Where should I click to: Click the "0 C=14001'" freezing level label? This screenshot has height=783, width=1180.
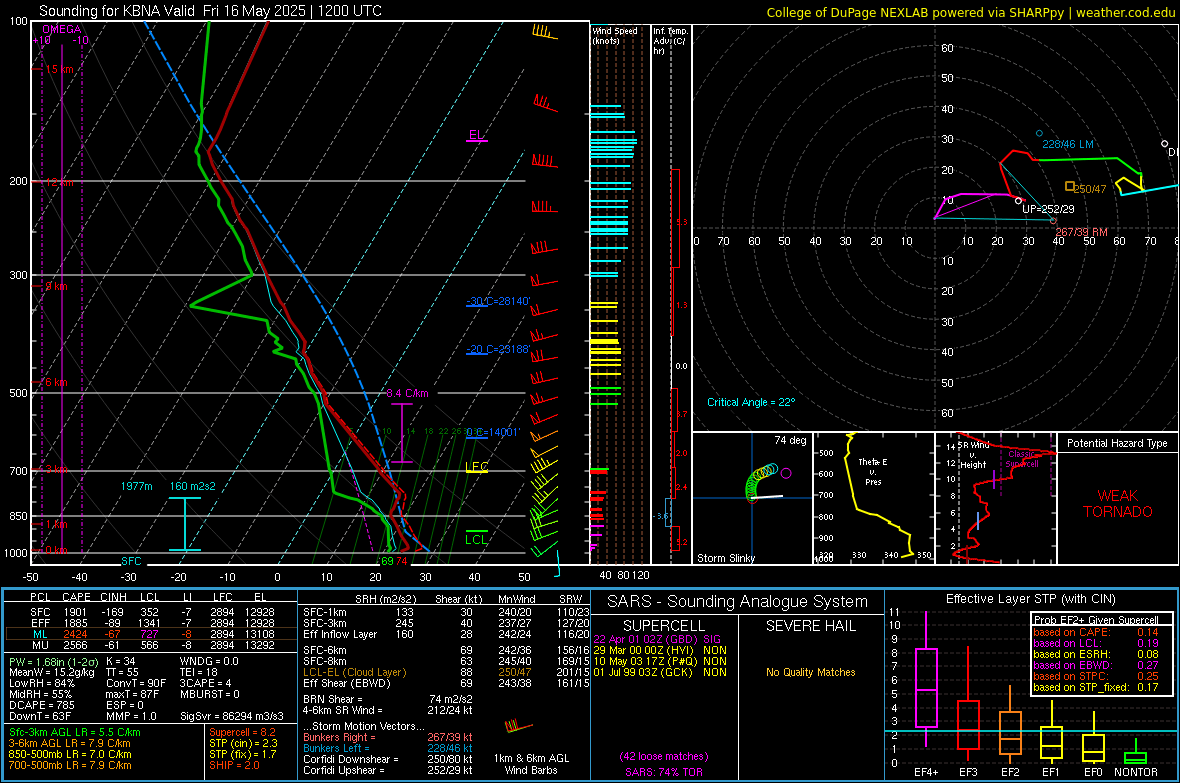click(x=493, y=432)
